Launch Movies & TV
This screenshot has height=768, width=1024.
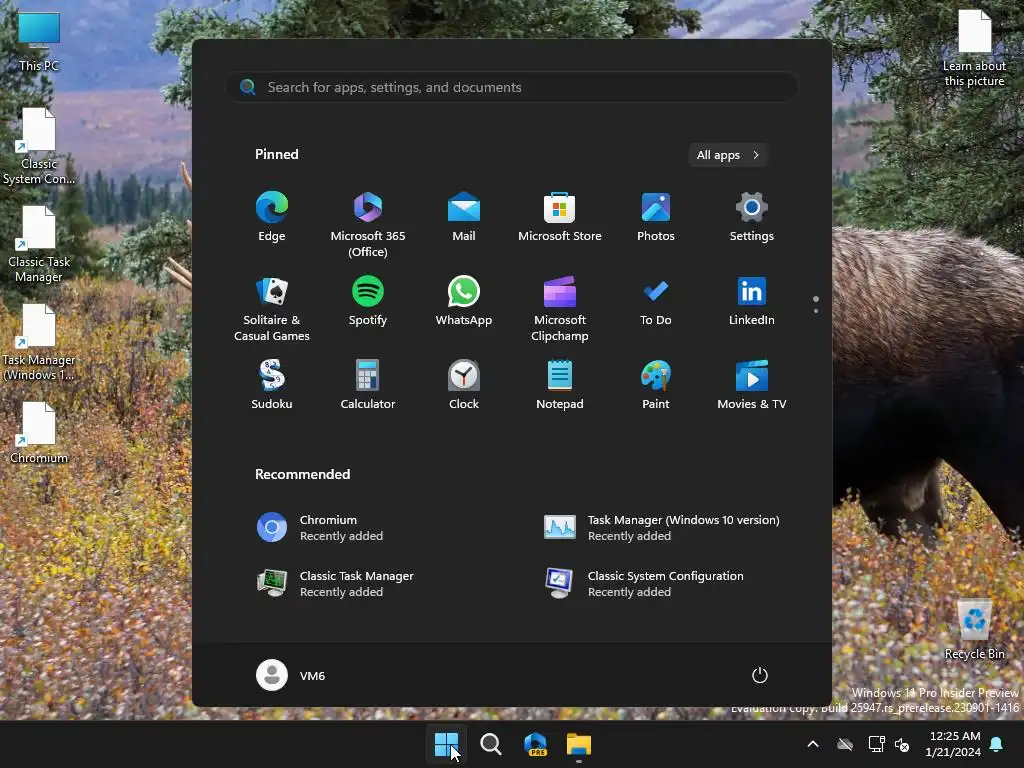point(752,385)
